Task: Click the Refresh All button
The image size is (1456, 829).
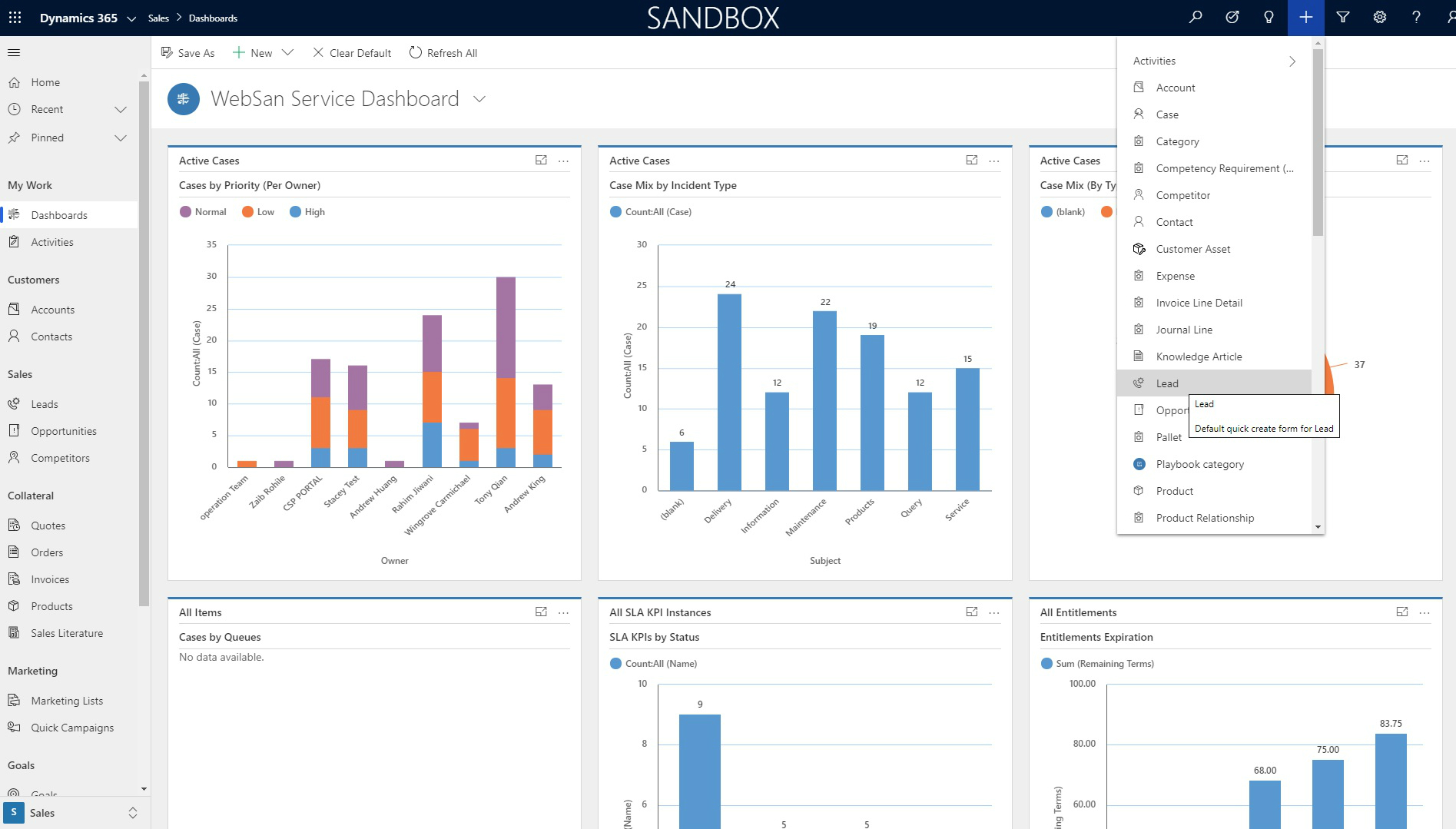Action: tap(443, 52)
